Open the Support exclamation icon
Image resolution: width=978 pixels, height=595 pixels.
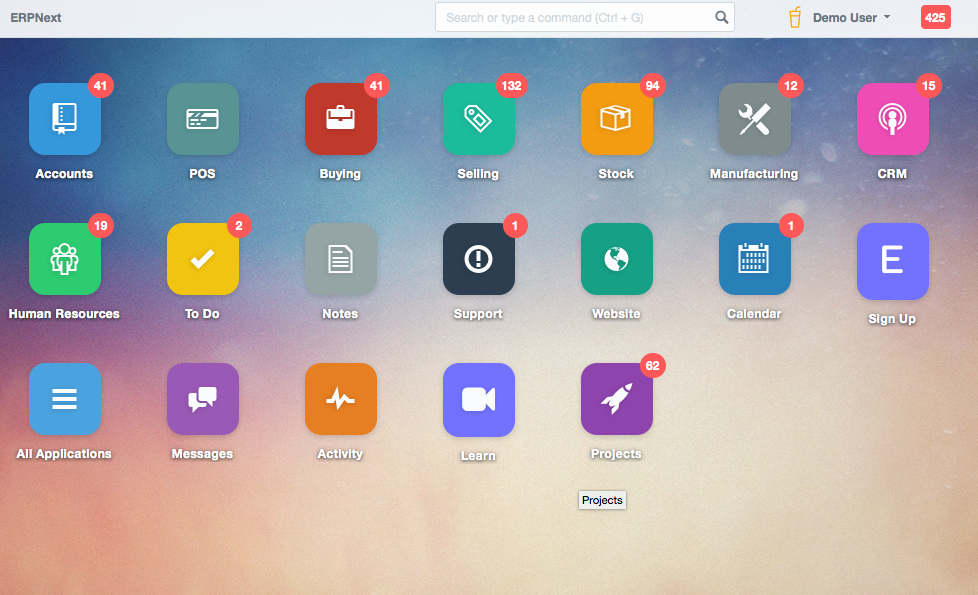point(478,259)
